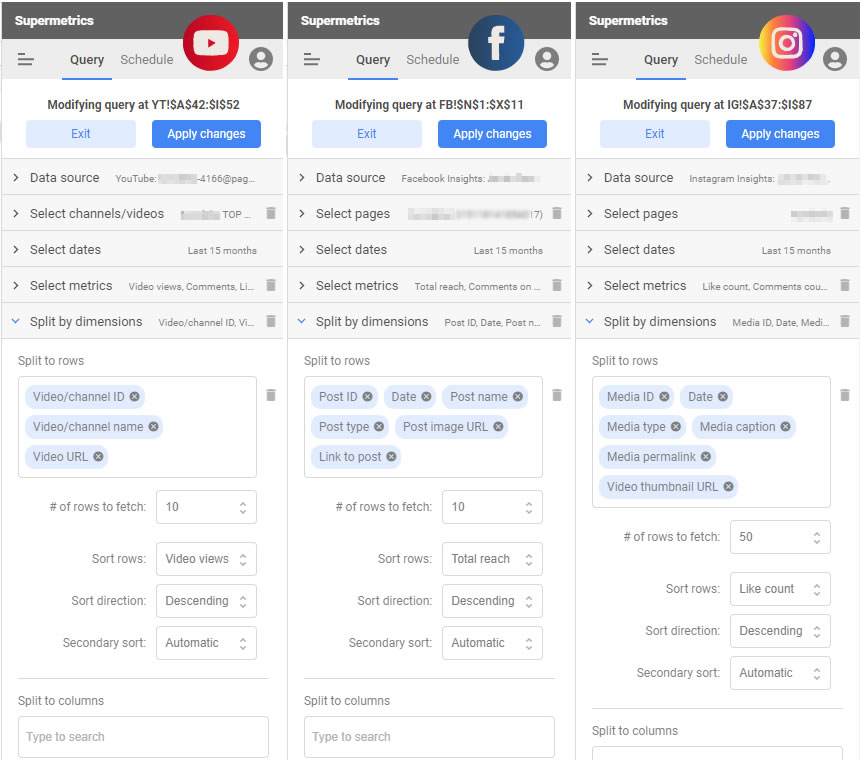The width and height of the screenshot is (862, 760).
Task: Apply changes to the Facebook query
Action: (492, 134)
